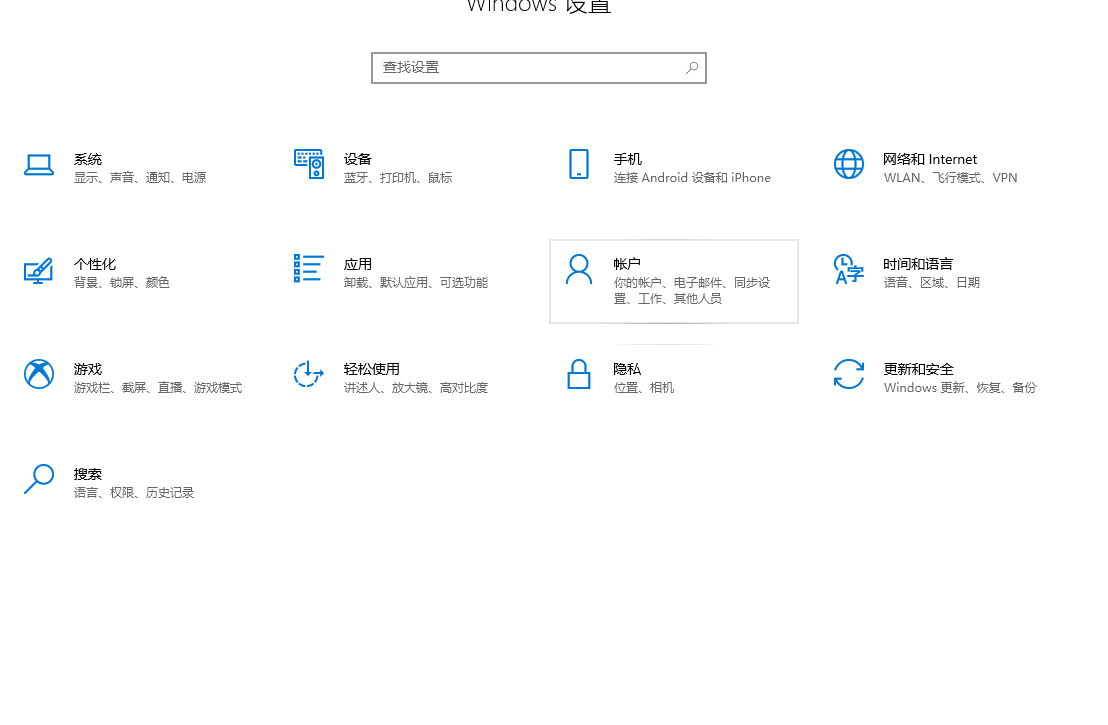The image size is (1108, 725).
Task: Click the 时间和语言 clock icon
Action: pyautogui.click(x=848, y=270)
